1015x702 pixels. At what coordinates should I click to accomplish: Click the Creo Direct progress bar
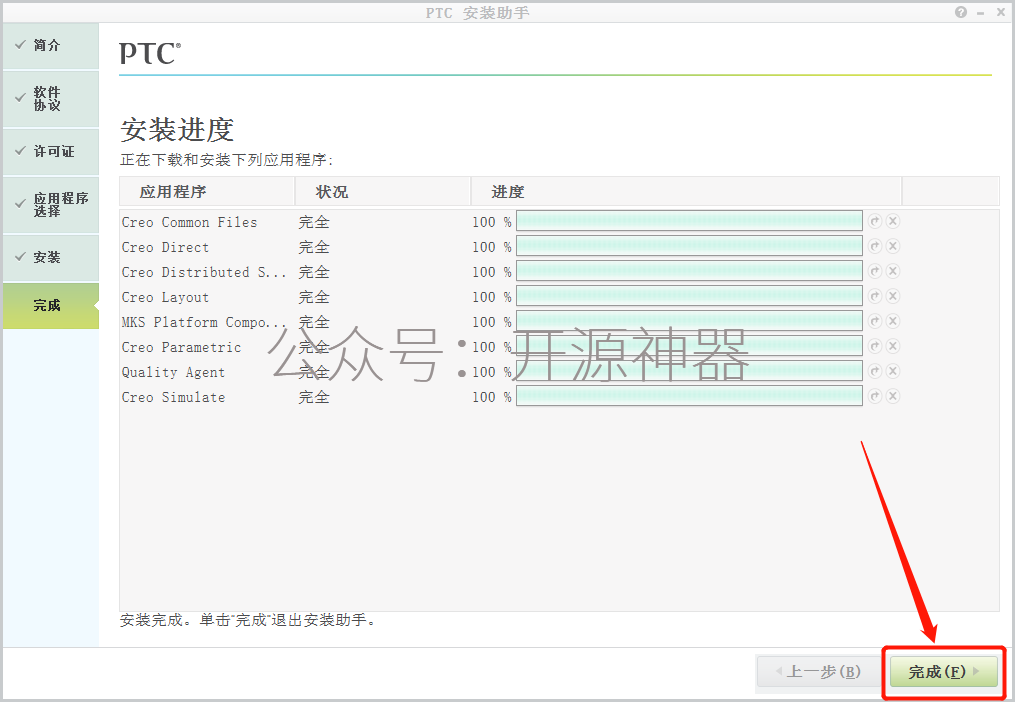coord(689,246)
